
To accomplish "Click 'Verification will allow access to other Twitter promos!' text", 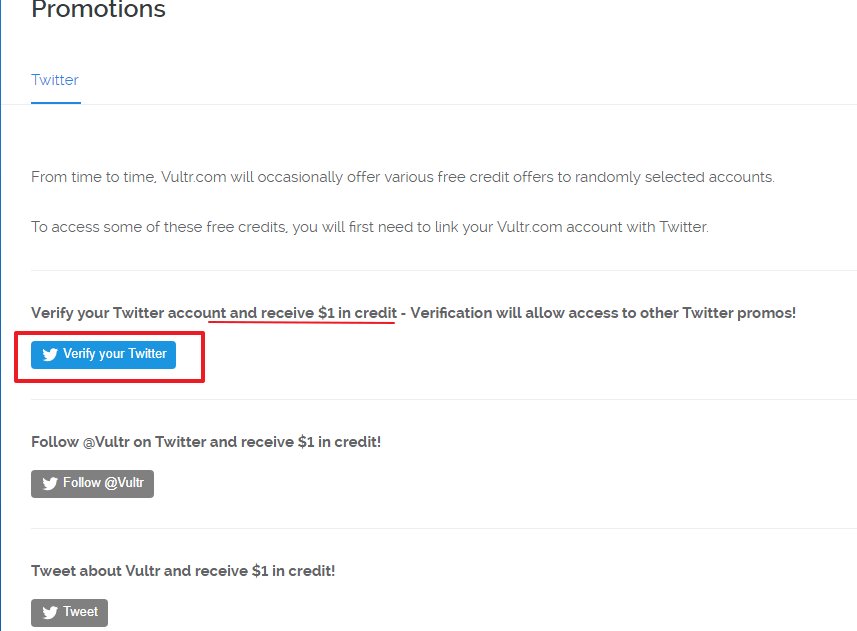I will pyautogui.click(x=603, y=313).
